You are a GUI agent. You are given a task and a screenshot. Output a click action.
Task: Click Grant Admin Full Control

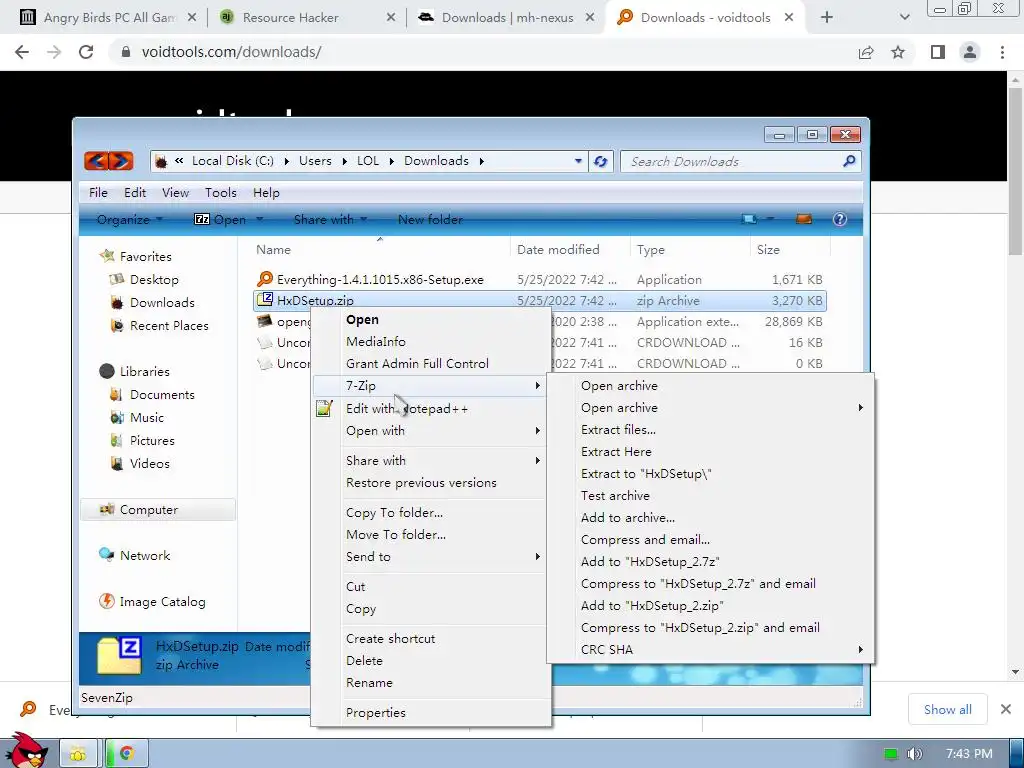[417, 363]
